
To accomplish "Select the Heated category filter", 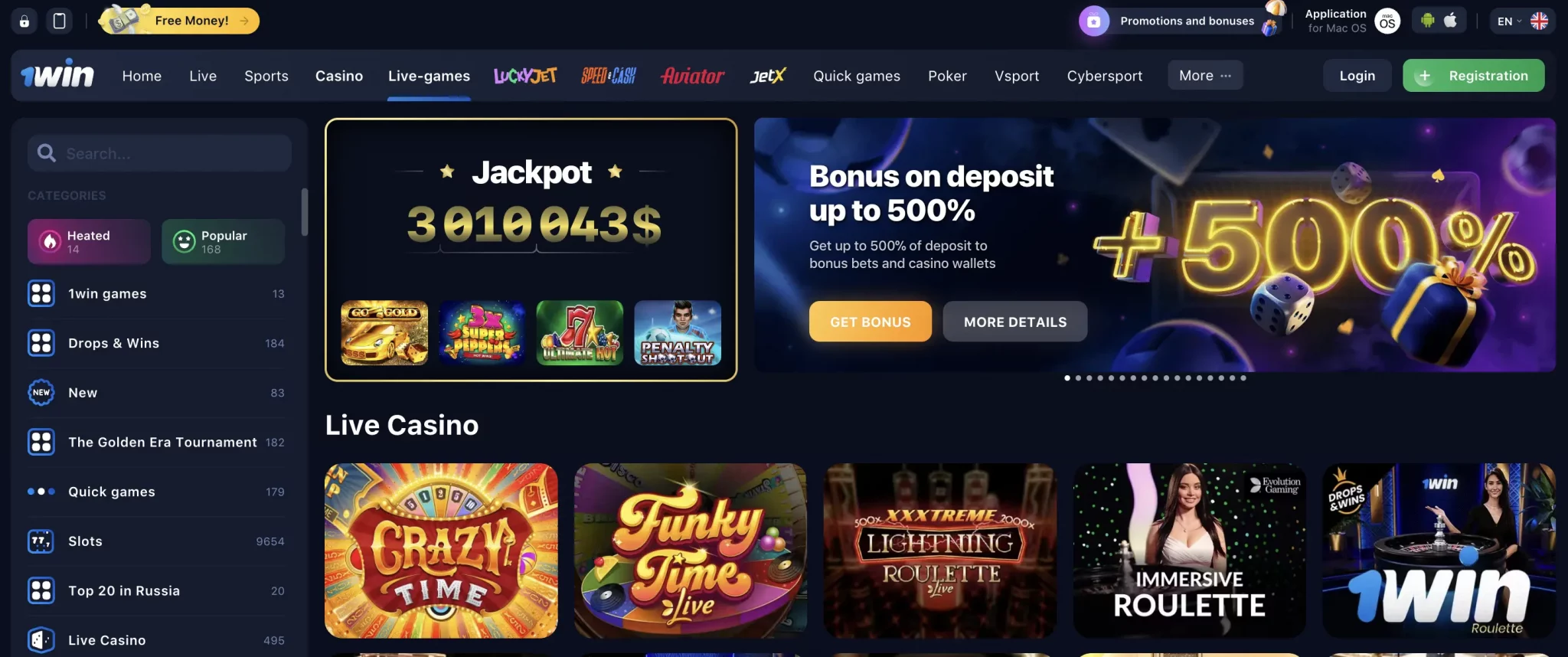I will click(89, 242).
